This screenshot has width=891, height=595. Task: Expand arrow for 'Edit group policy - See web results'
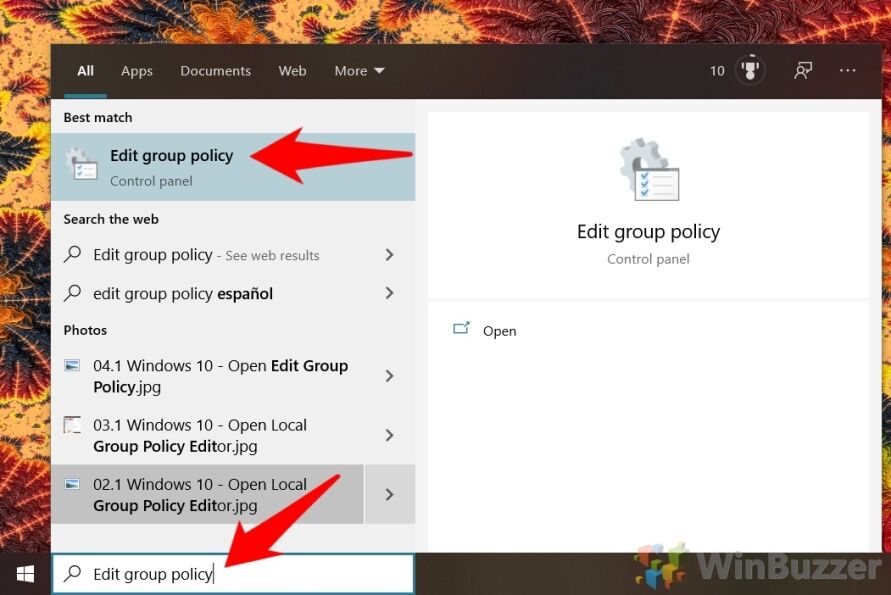click(389, 255)
